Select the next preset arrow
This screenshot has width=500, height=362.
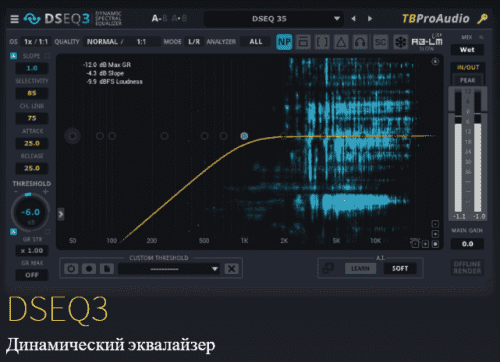370,19
